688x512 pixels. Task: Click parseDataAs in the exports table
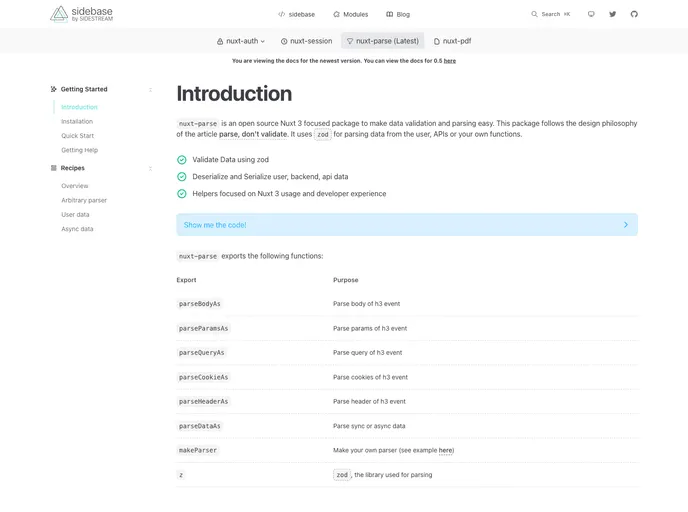(x=199, y=426)
